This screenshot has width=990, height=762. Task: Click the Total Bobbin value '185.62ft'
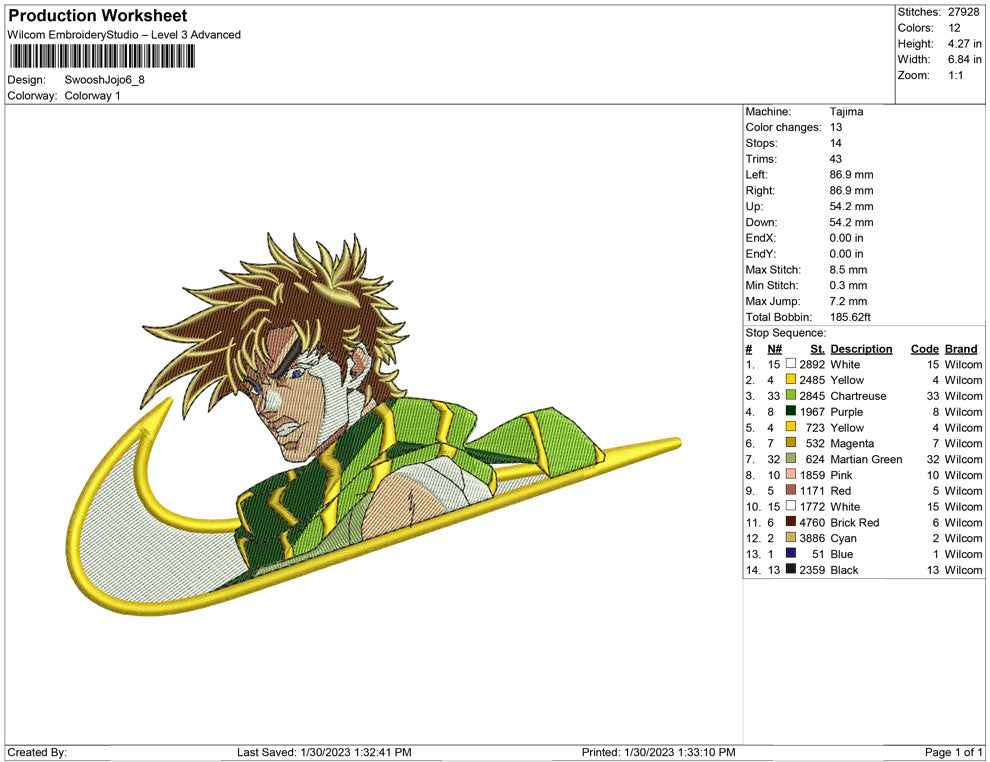[x=850, y=317]
